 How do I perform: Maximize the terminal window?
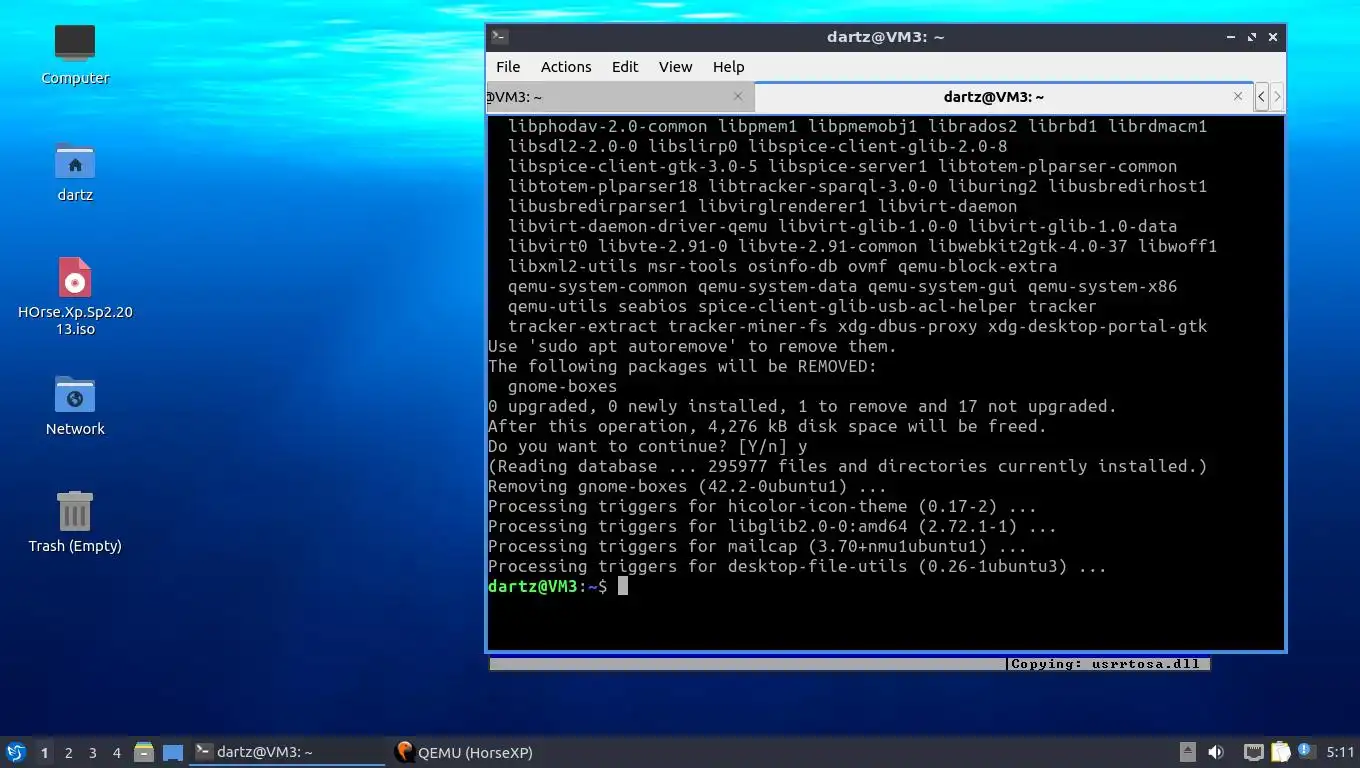coord(1251,37)
